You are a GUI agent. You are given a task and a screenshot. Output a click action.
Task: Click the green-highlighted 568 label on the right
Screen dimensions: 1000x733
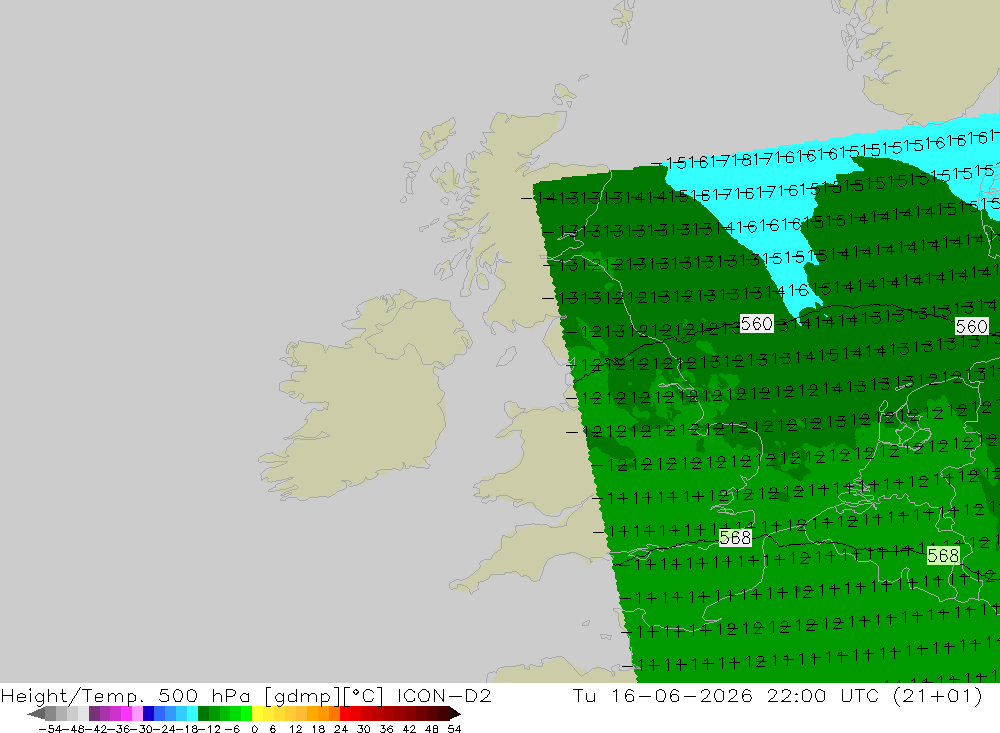coord(943,556)
